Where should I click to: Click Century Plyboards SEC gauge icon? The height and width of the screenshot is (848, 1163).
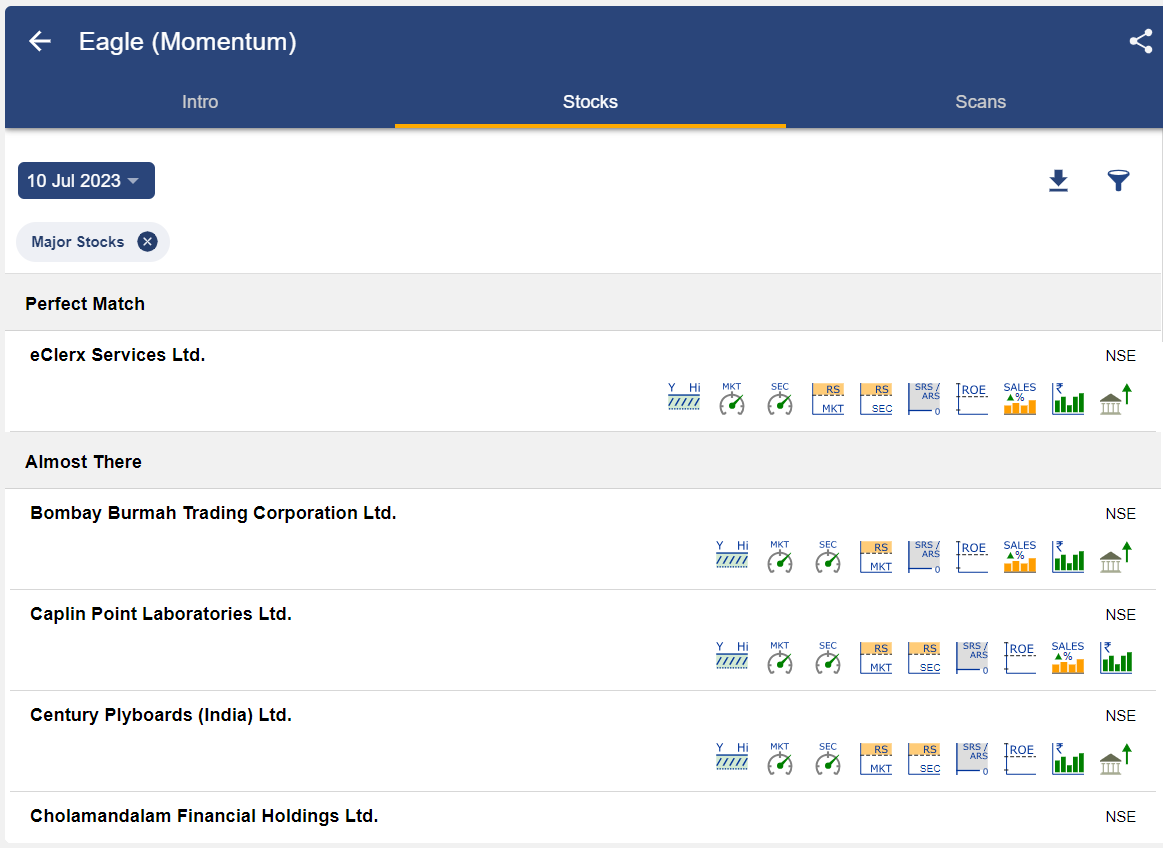pyautogui.click(x=828, y=758)
